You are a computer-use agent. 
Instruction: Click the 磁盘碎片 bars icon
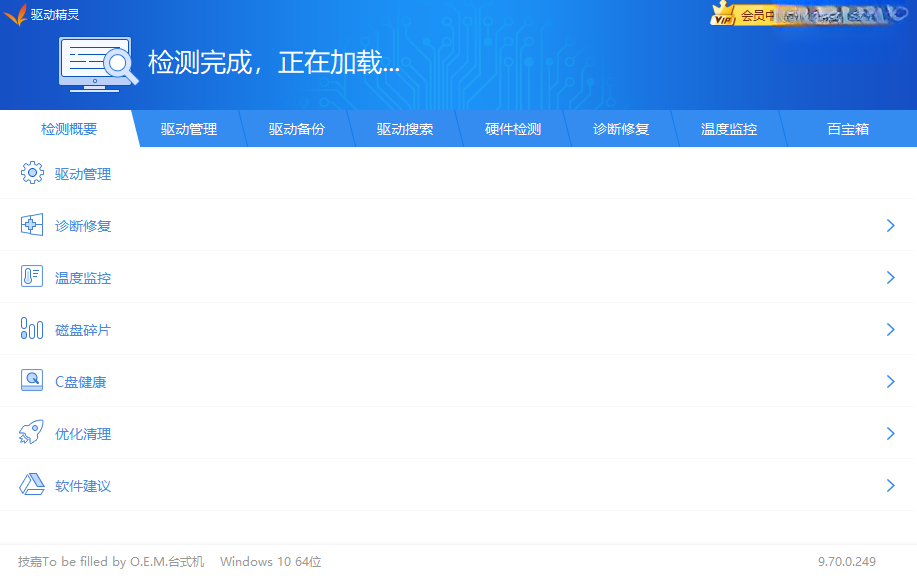click(x=32, y=329)
